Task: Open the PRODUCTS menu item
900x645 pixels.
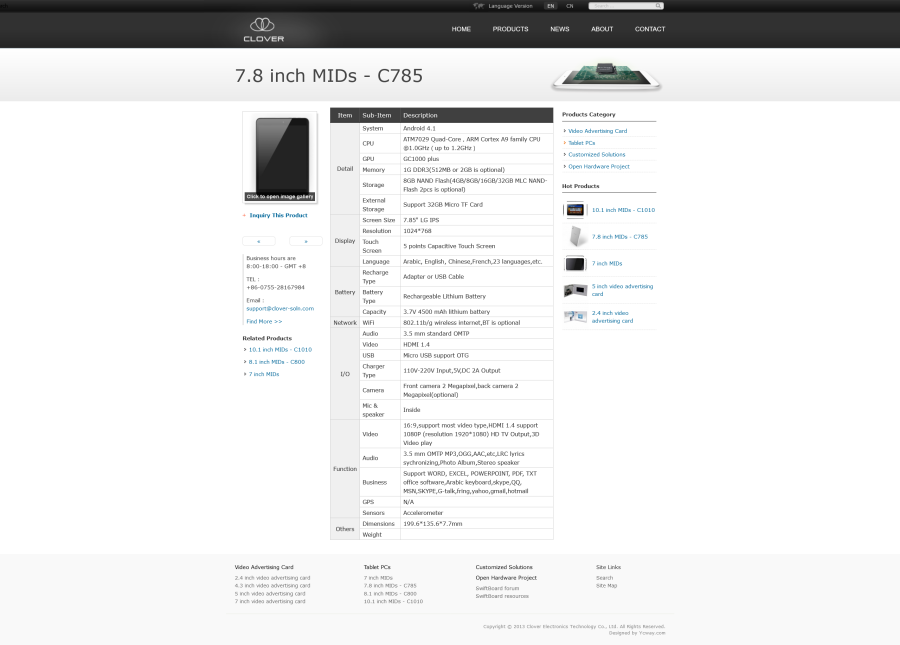Action: point(510,29)
